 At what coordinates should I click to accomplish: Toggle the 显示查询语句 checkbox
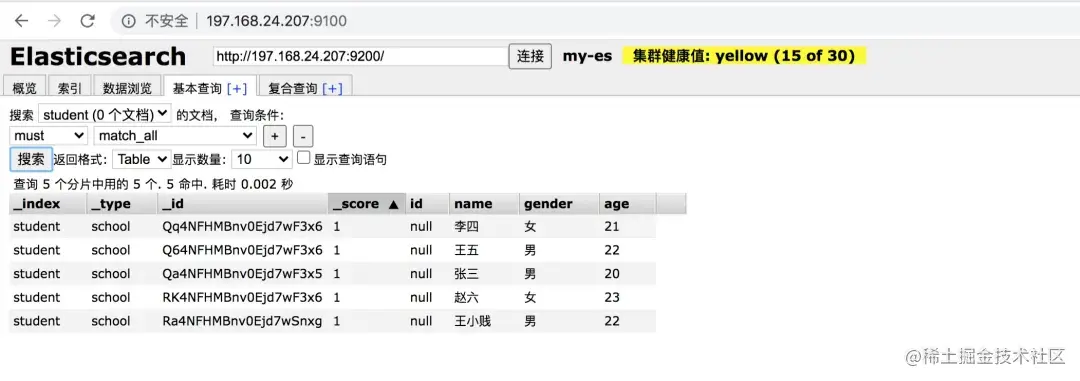click(304, 158)
